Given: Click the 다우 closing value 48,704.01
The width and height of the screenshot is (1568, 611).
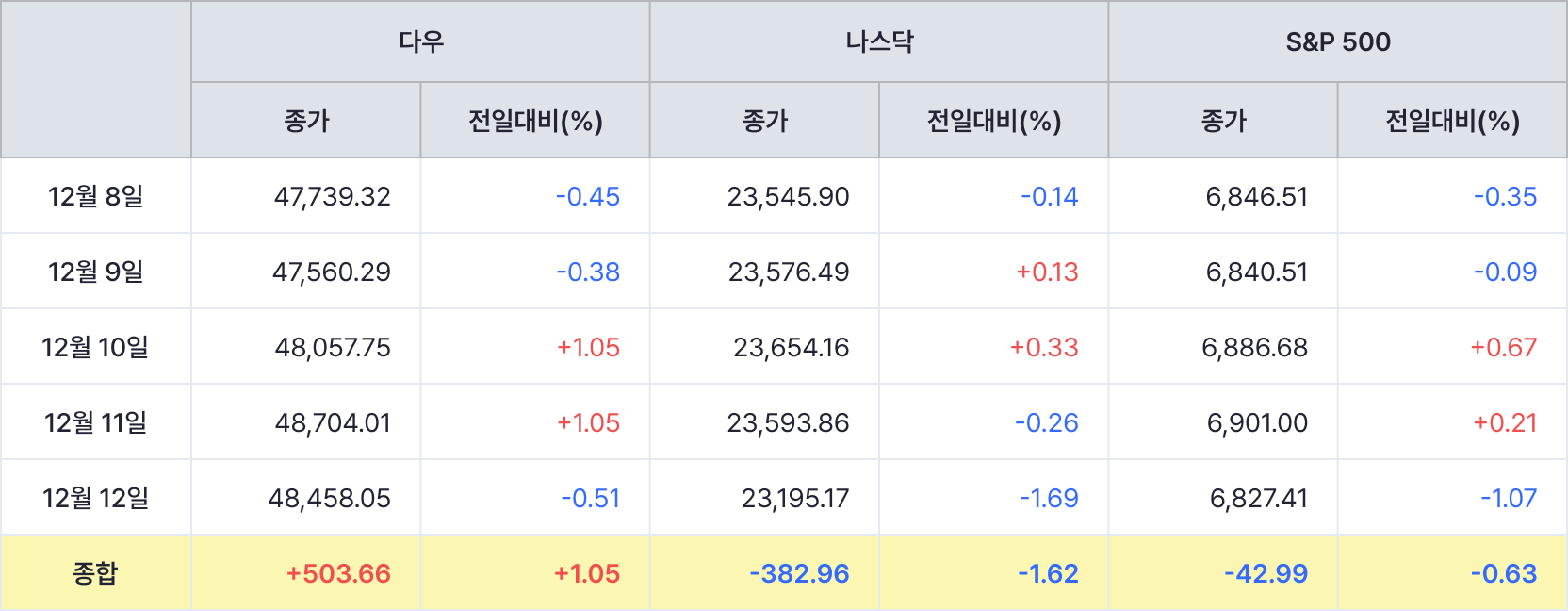Looking at the screenshot, I should pos(333,422).
